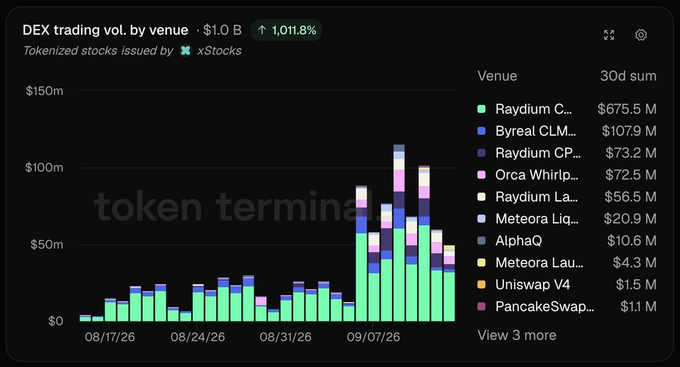680x367 pixels.
Task: Click the 1,011.8% change badge
Action: pyautogui.click(x=286, y=30)
